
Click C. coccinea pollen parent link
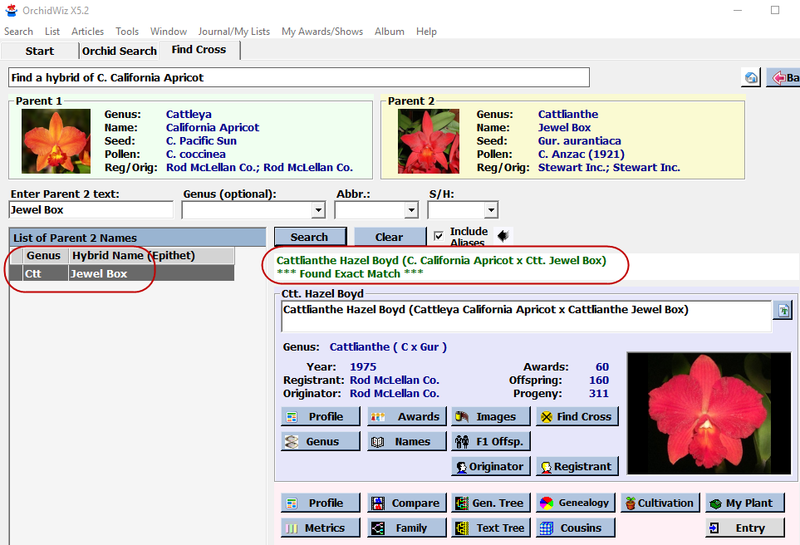(x=196, y=154)
